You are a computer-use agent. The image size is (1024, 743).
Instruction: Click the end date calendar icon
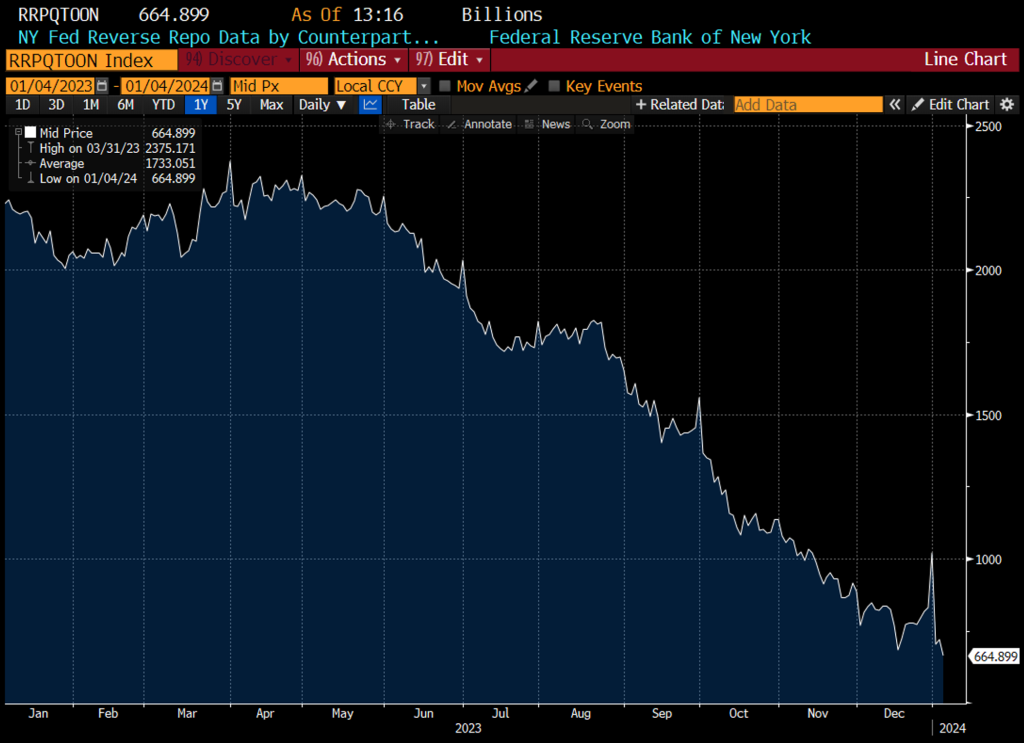pyautogui.click(x=216, y=87)
